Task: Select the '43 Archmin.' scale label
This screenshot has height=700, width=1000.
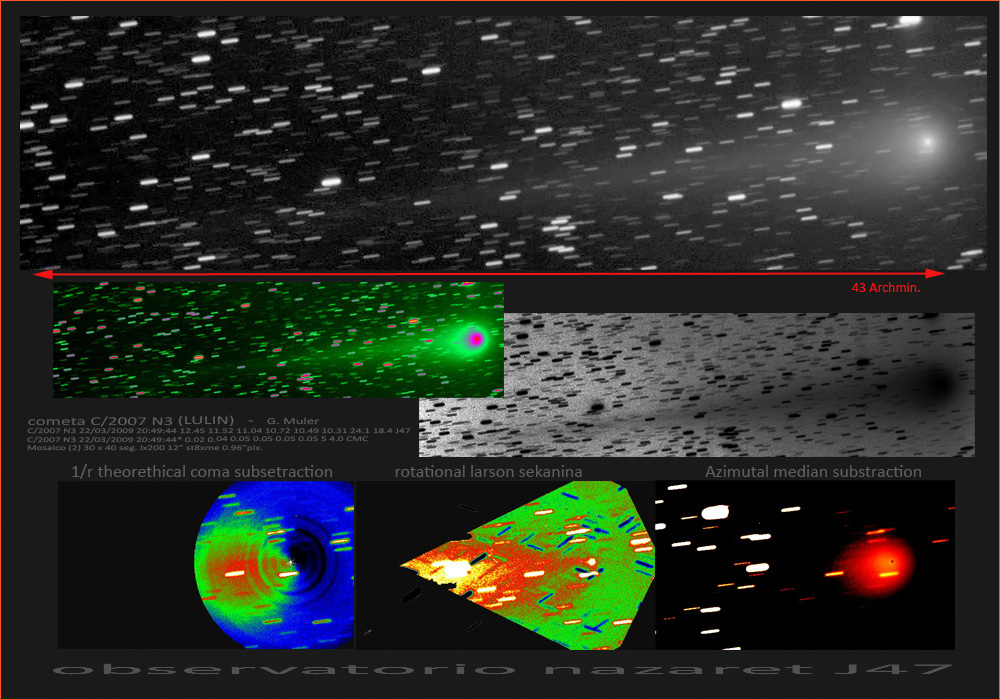Action: click(x=885, y=288)
